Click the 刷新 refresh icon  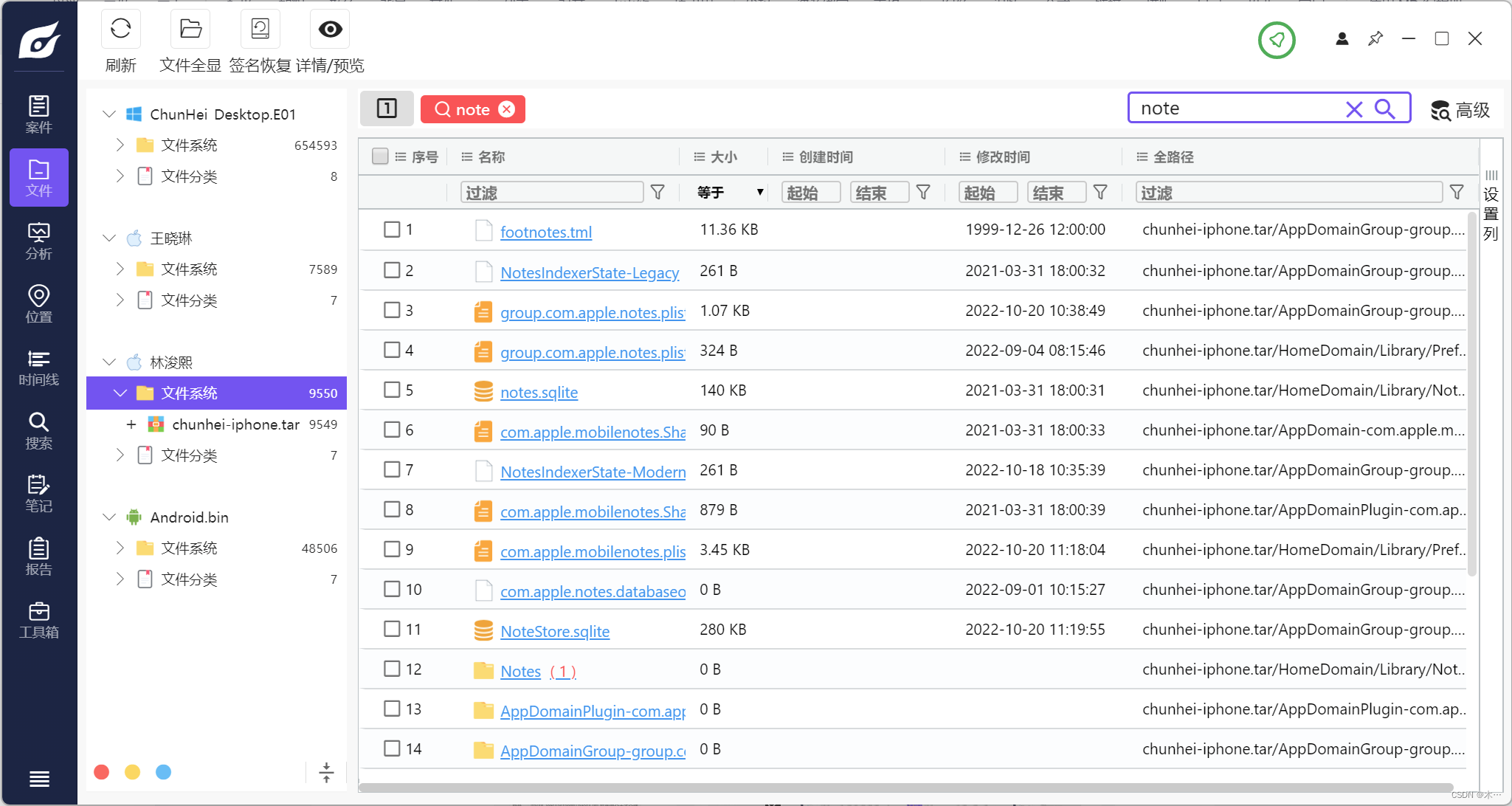coord(120,30)
